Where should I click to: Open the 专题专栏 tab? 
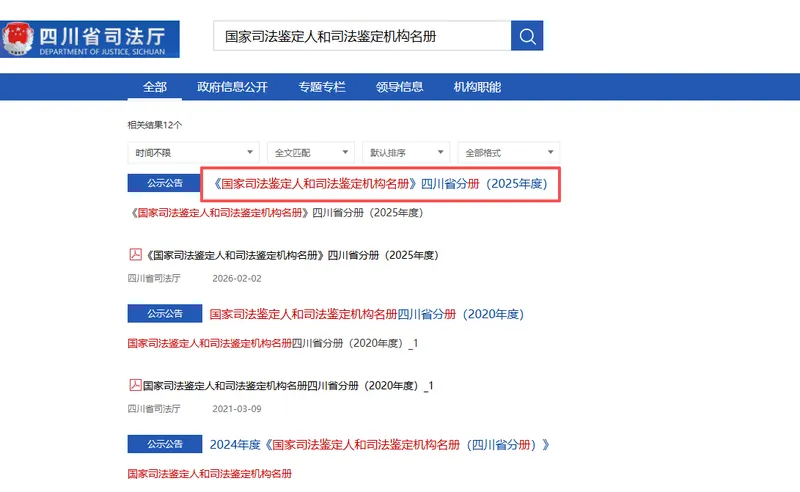coord(322,87)
